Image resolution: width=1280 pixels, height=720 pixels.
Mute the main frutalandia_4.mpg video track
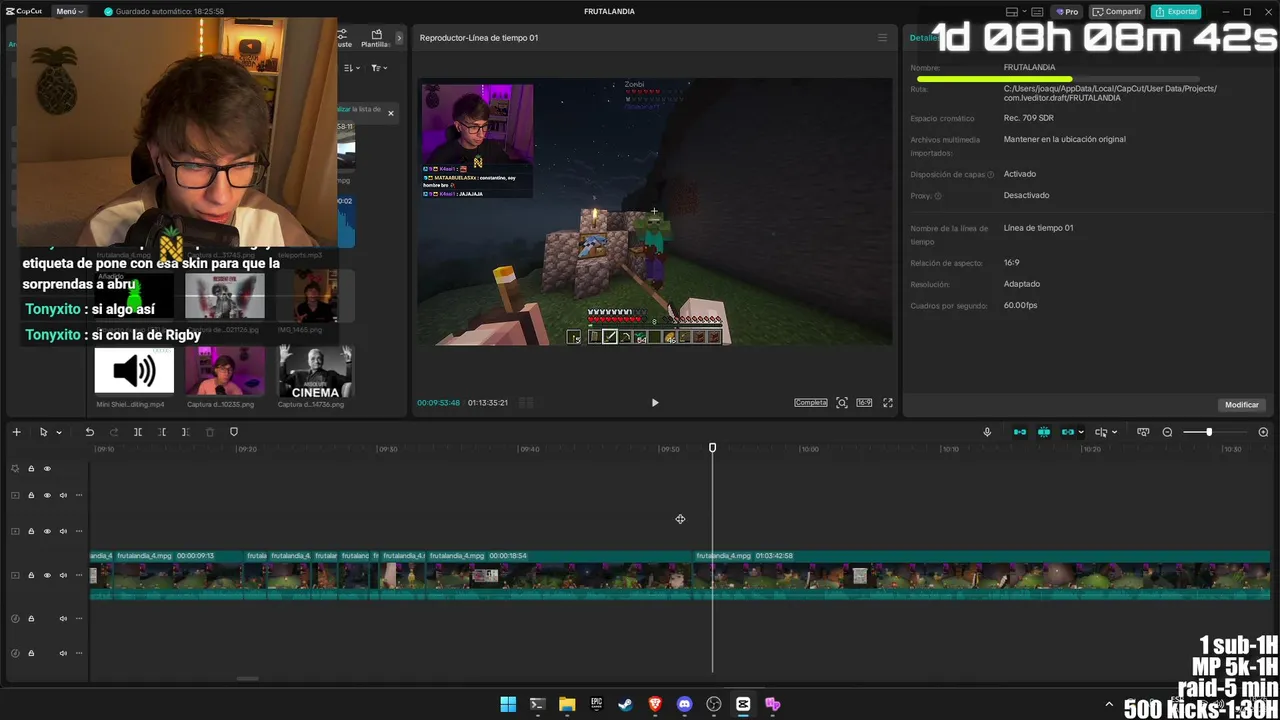coord(63,575)
